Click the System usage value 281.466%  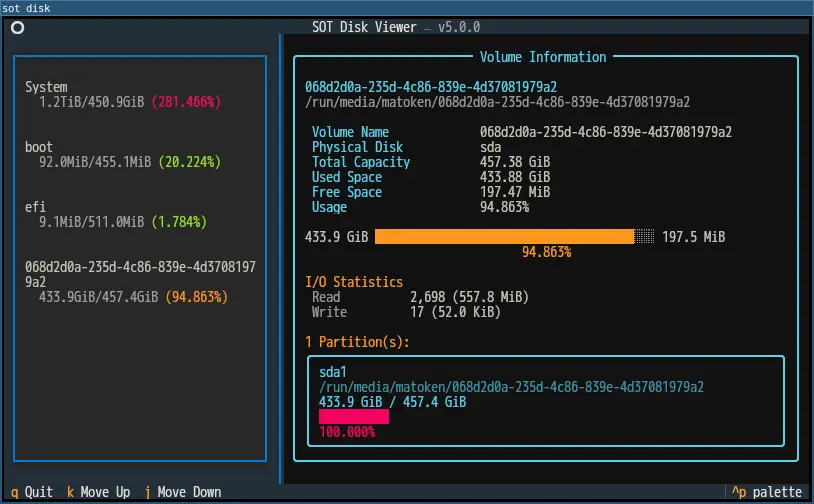186,102
